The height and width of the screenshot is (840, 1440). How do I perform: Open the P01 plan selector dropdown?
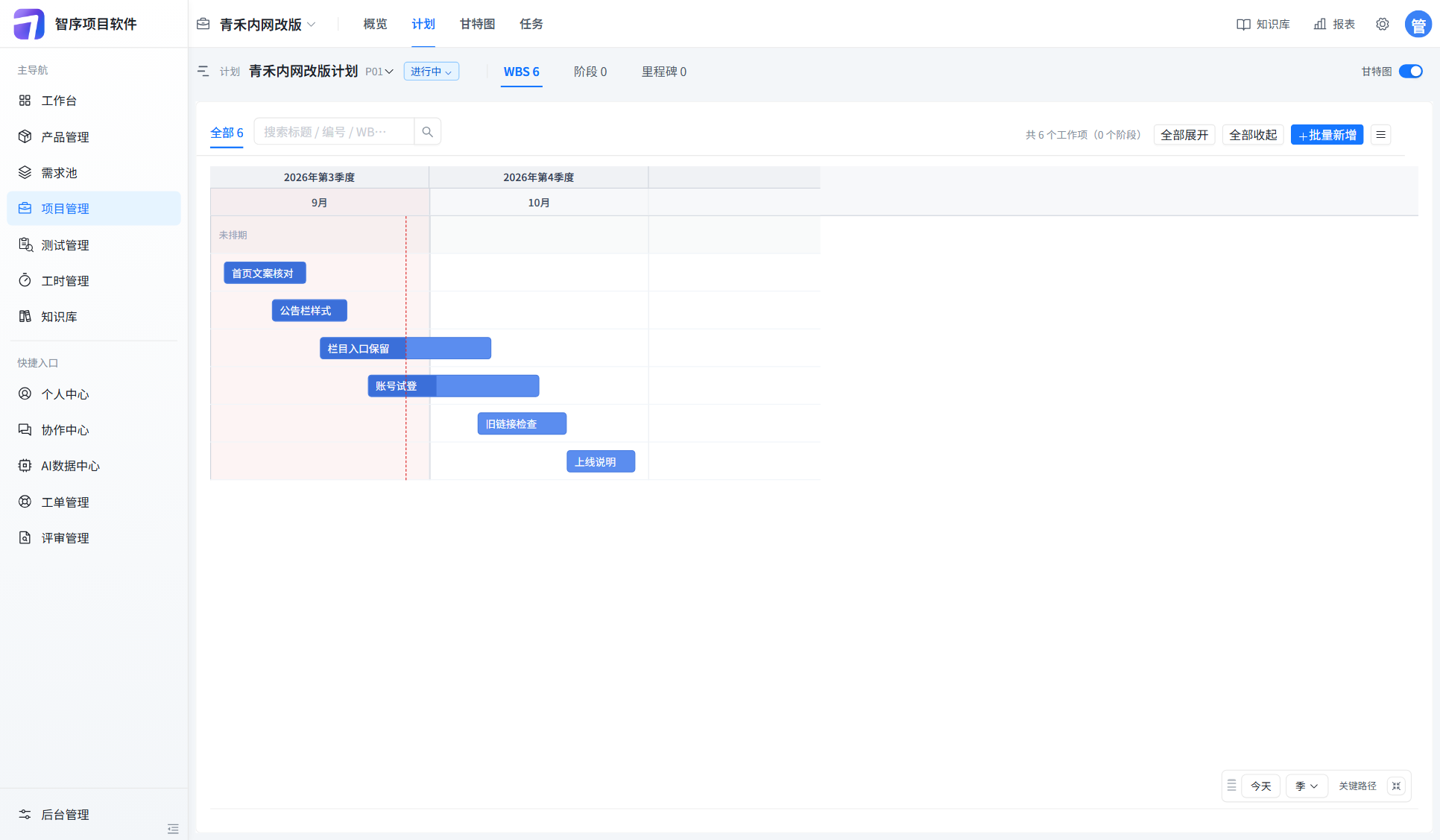tap(379, 72)
